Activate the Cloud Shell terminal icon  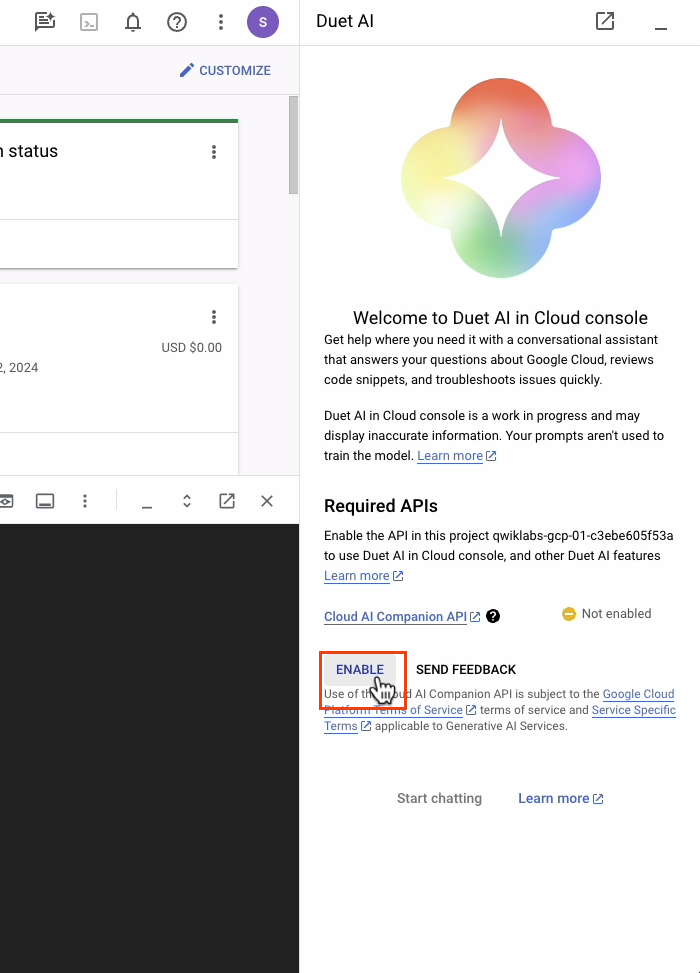tap(89, 21)
